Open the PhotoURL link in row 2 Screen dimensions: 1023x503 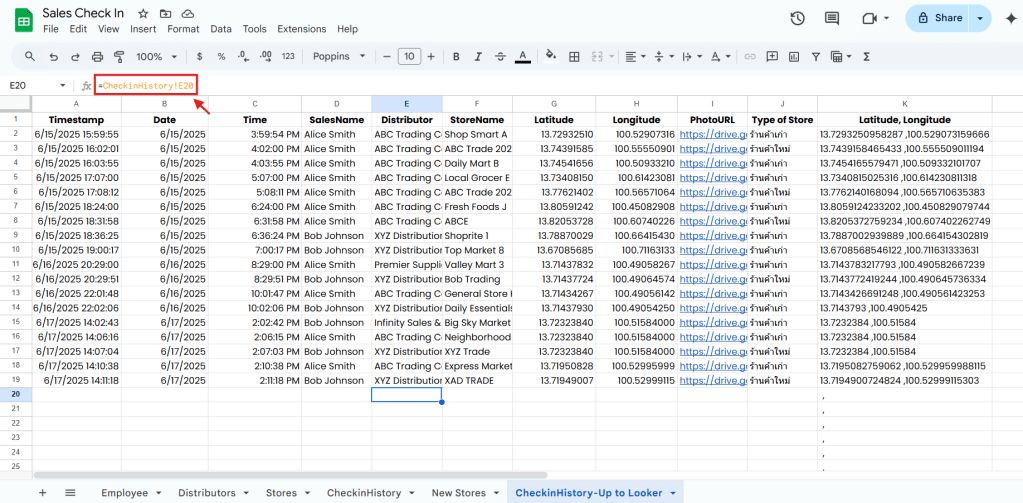coord(711,134)
